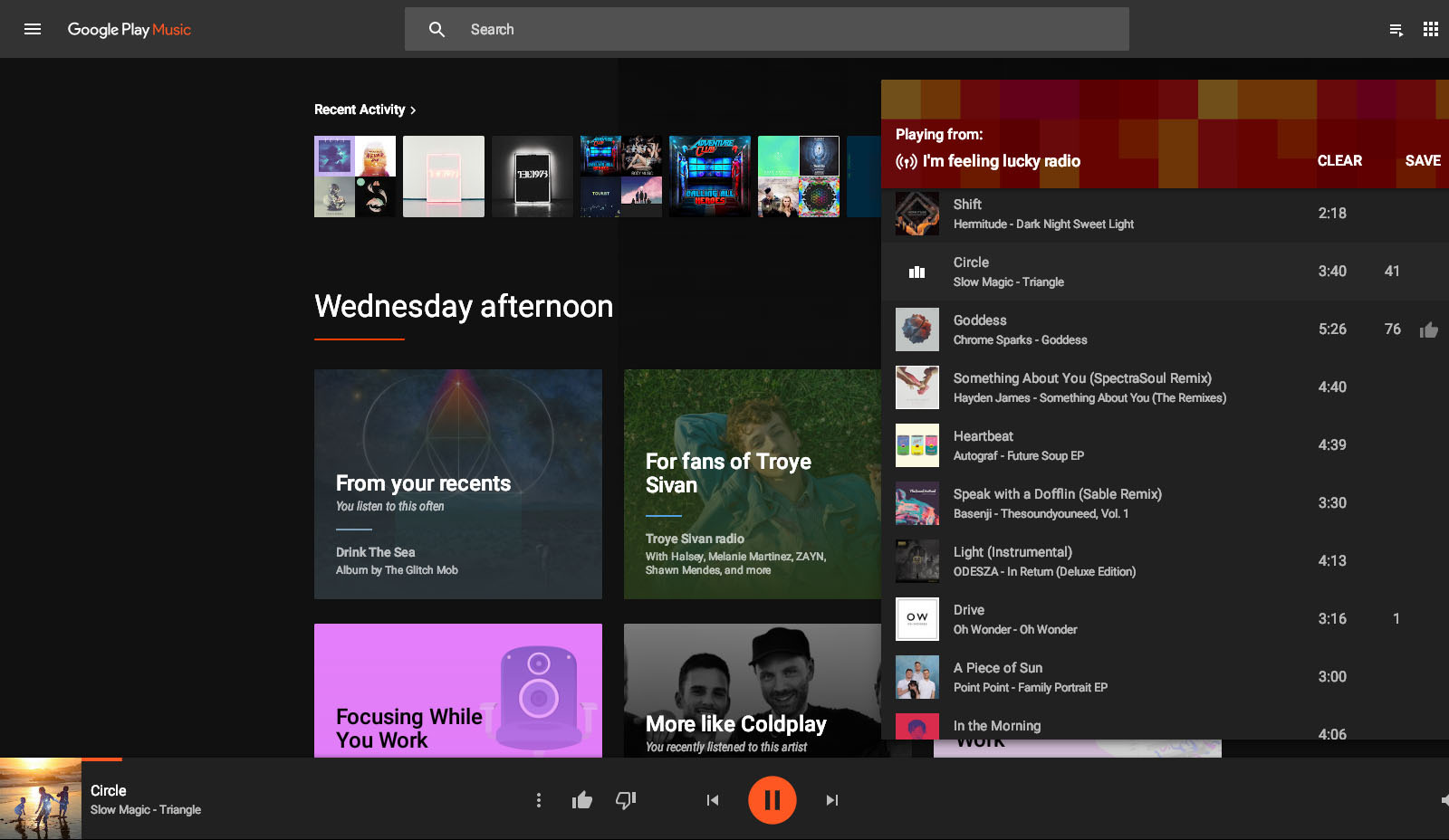Viewport: 1449px width, 840px height.
Task: Toggle thumbs up on Goddess row
Action: tap(1429, 329)
